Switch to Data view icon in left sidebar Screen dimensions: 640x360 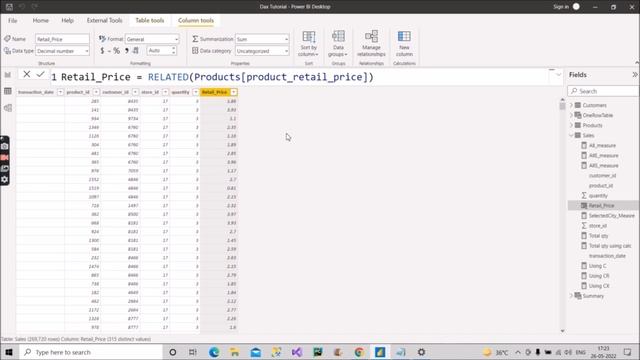[x=8, y=91]
